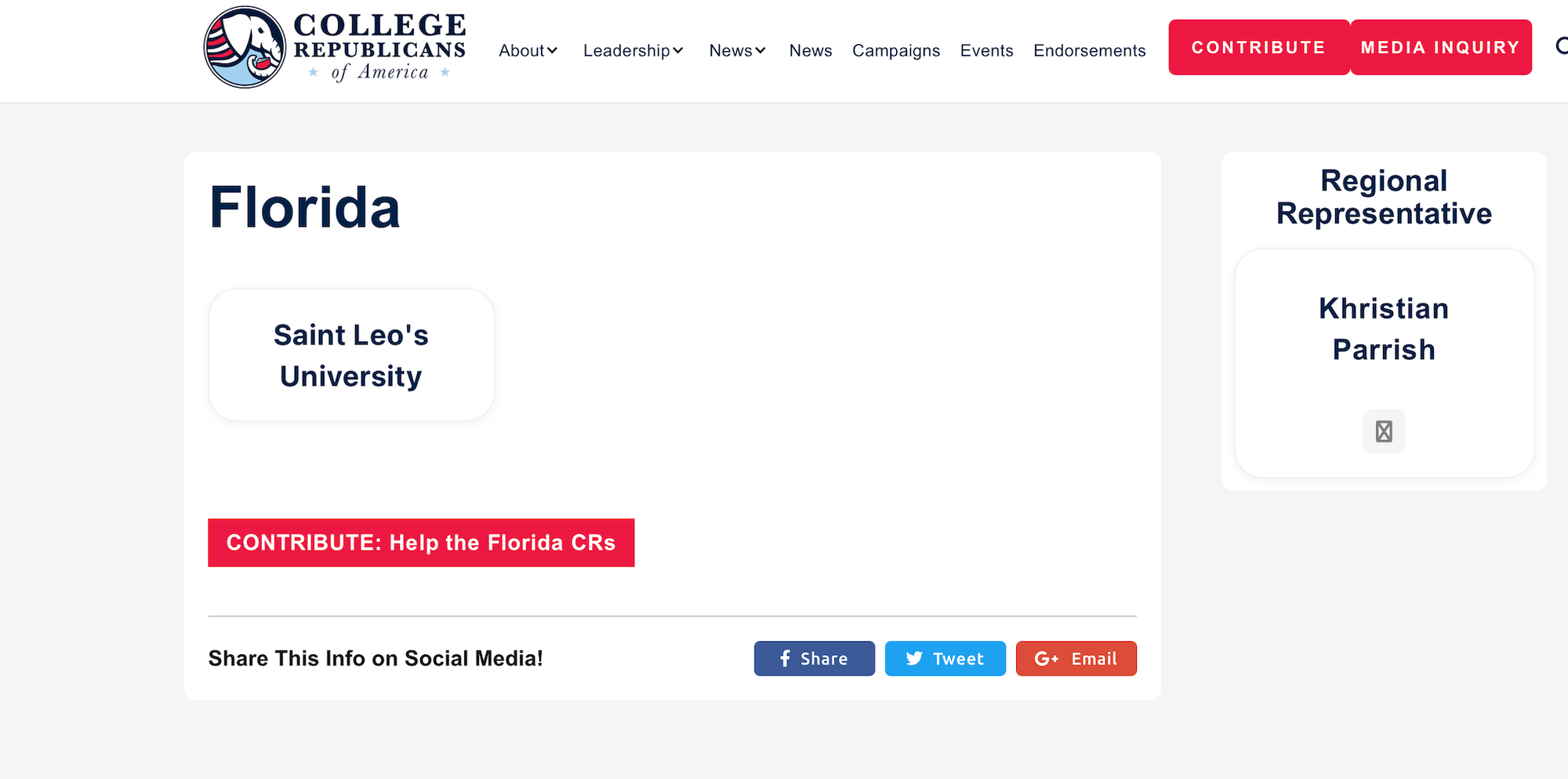Viewport: 1568px width, 779px height.
Task: Click the Florida page heading
Action: 304,208
